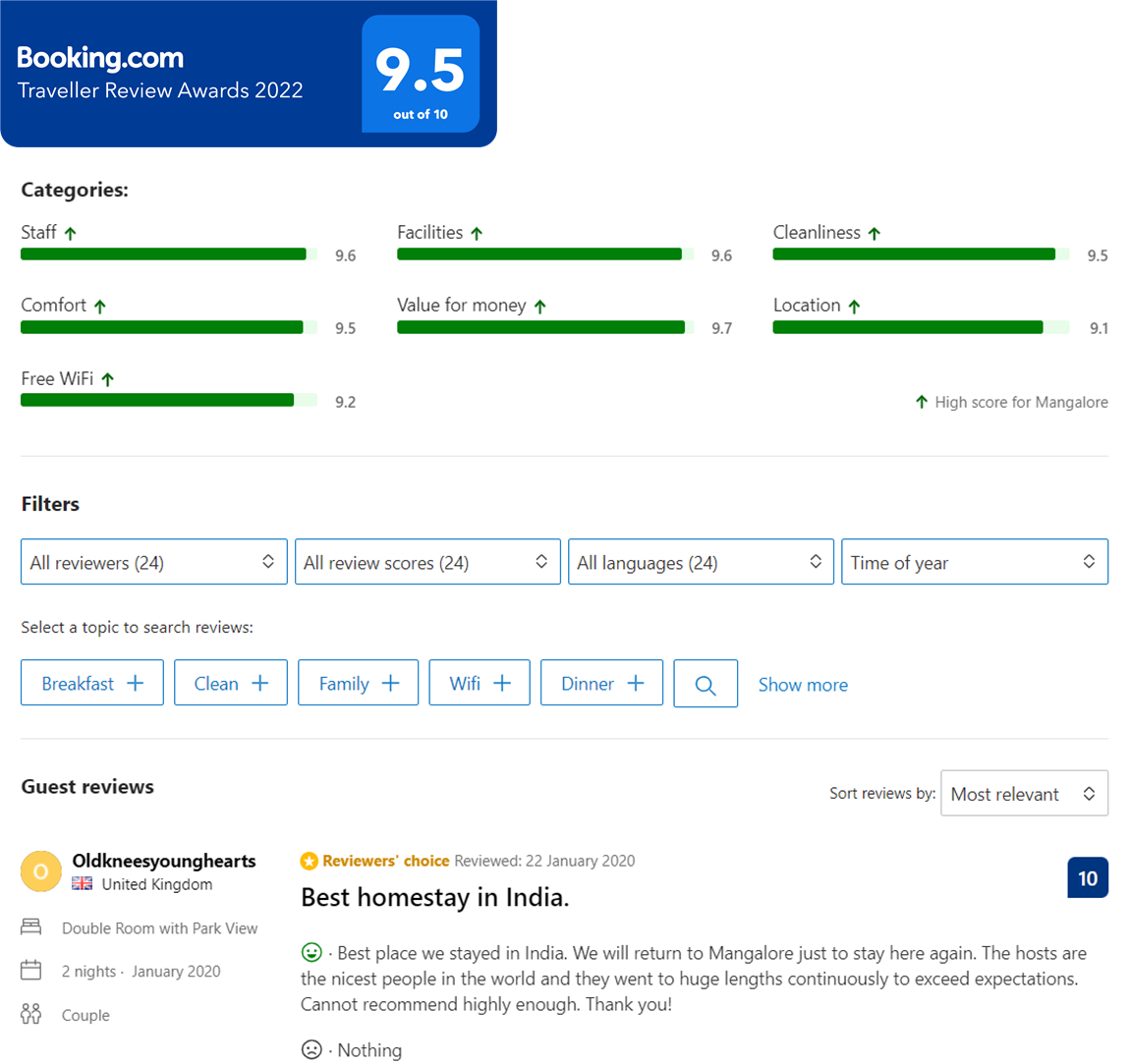Click the green smiley face icon

[311, 952]
